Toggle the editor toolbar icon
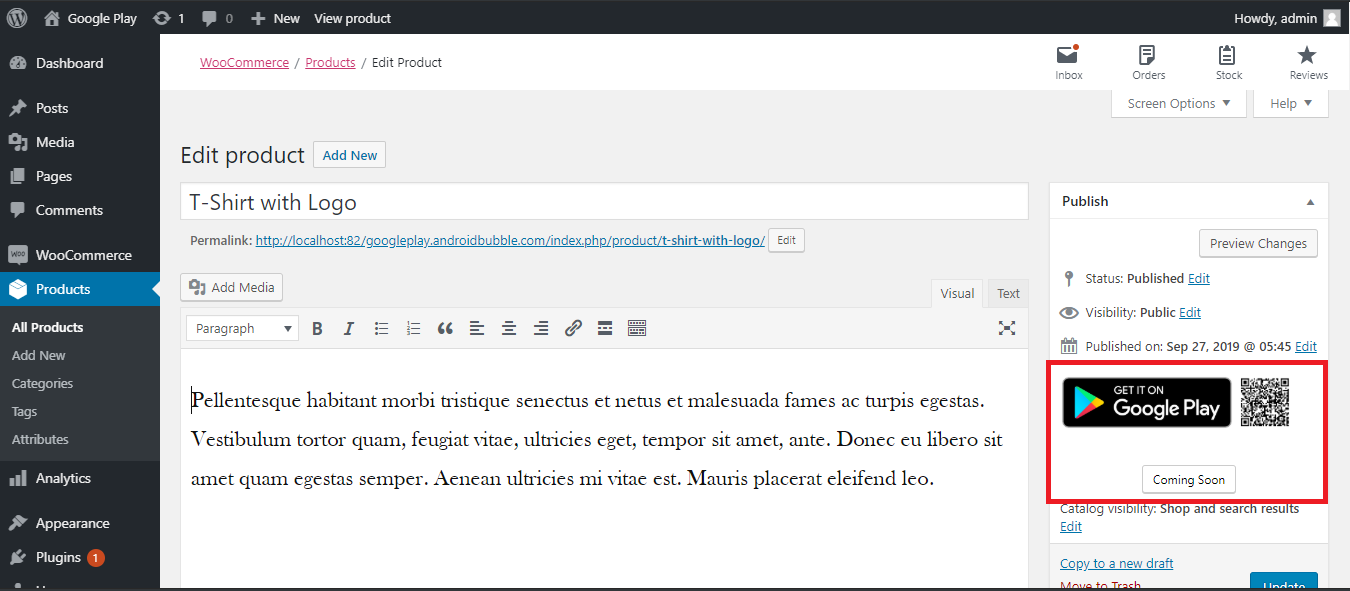This screenshot has height=591, width=1350. [637, 328]
